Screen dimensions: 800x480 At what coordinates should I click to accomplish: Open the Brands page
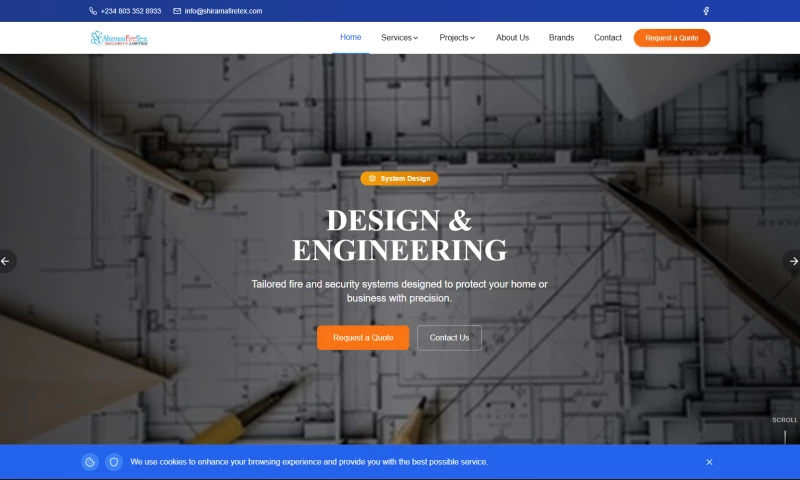(x=561, y=38)
